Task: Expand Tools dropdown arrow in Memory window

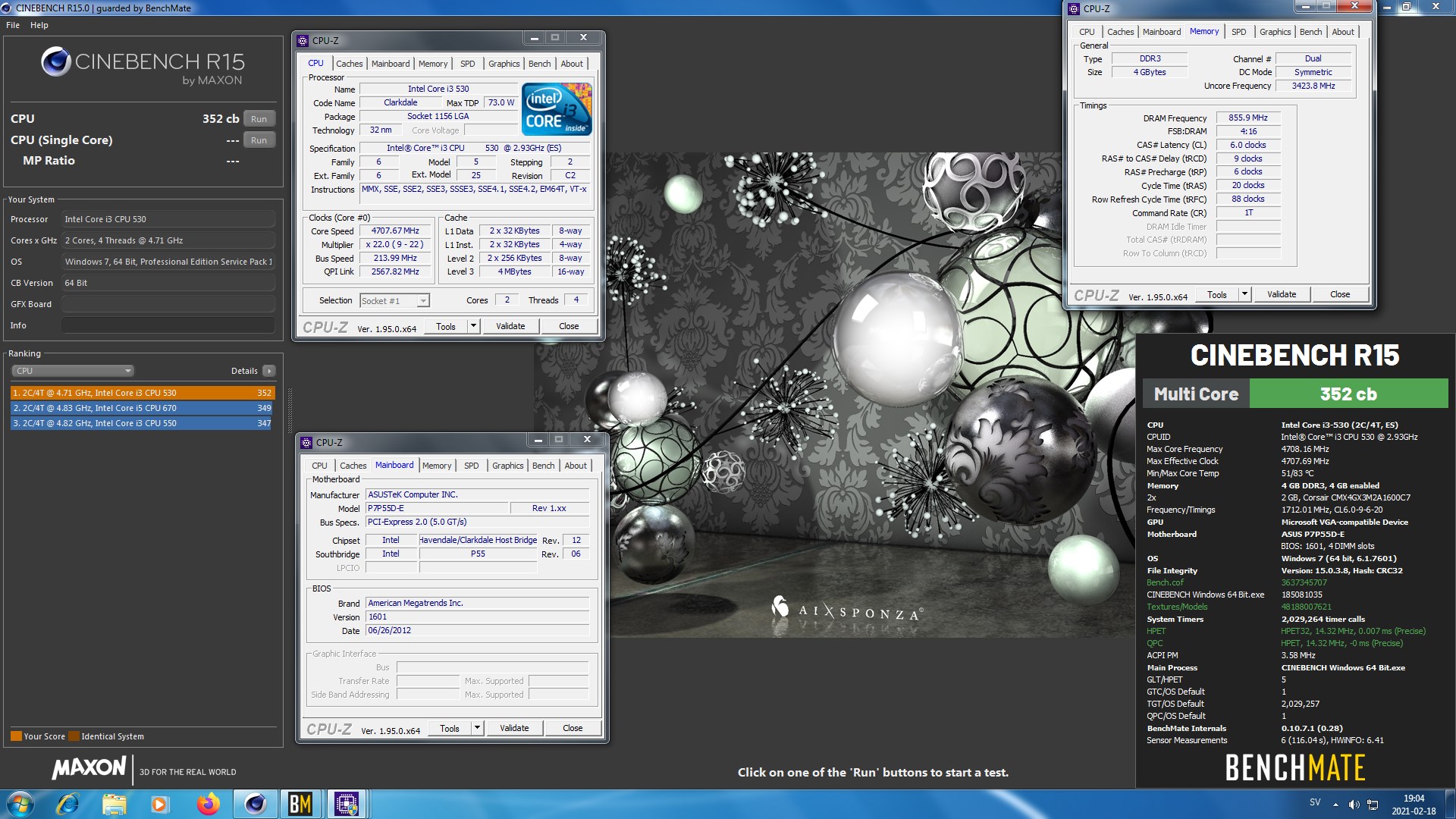Action: pyautogui.click(x=1244, y=294)
